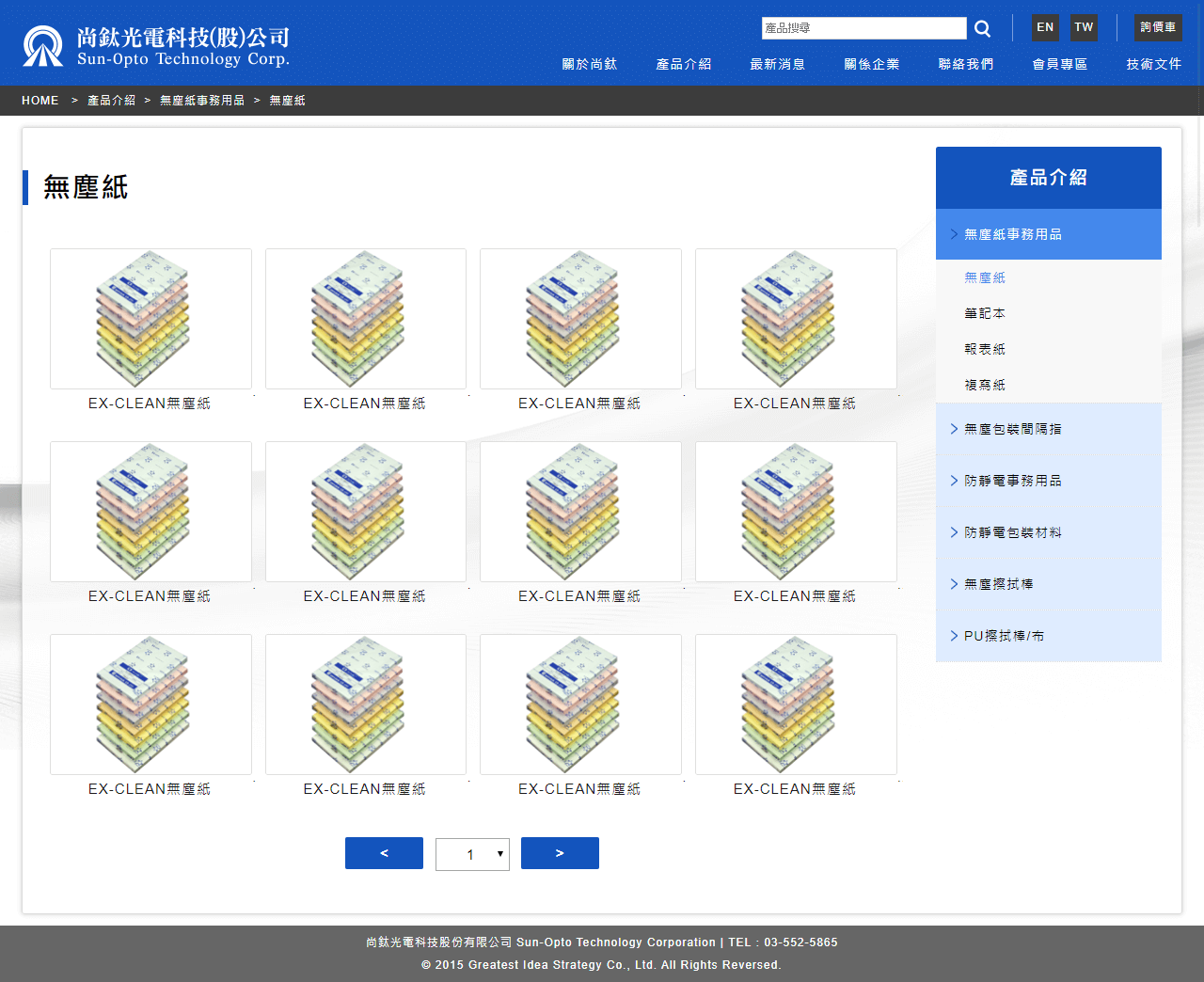Open first row, fourth EX-CLEAN無塵紙 thumbnail
Viewport: 1204px width, 982px height.
pos(796,319)
